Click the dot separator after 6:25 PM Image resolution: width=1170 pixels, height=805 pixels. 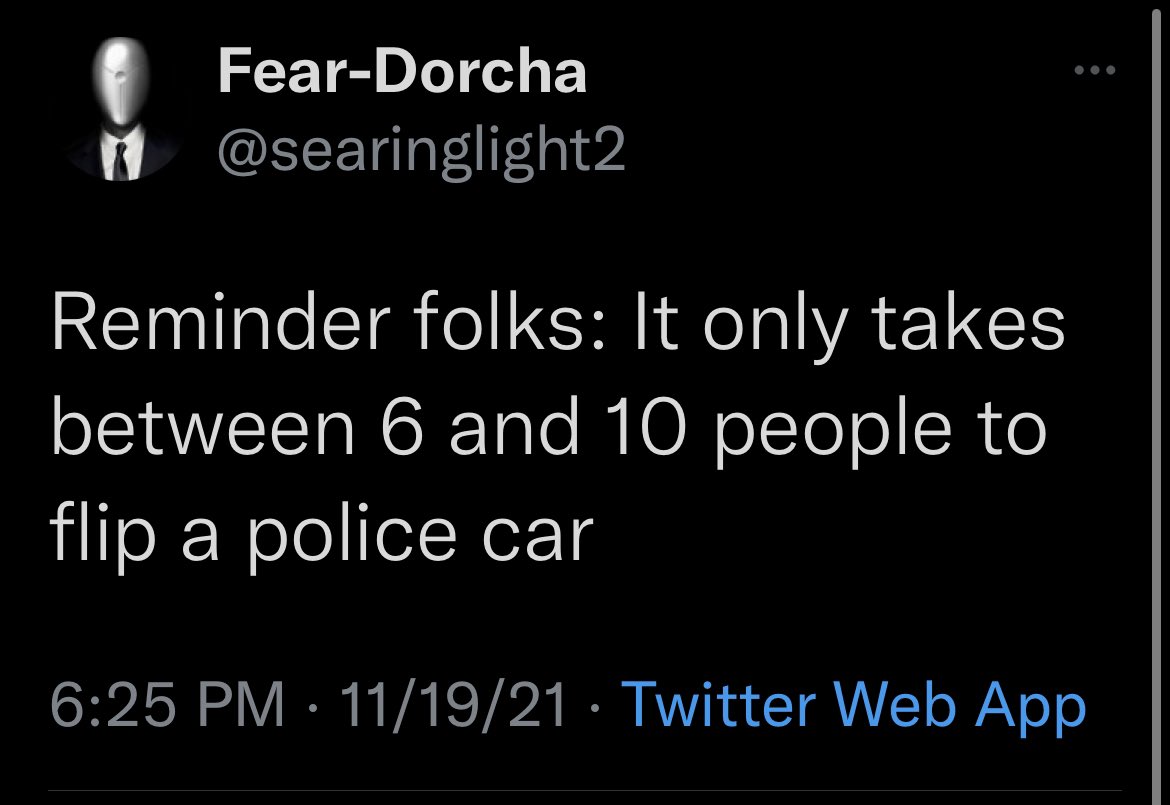[x=313, y=707]
